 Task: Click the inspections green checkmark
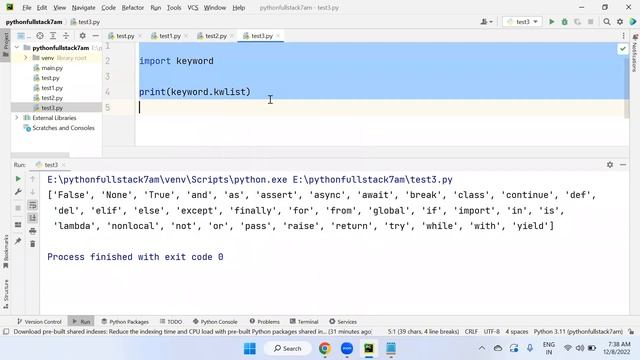coord(622,49)
